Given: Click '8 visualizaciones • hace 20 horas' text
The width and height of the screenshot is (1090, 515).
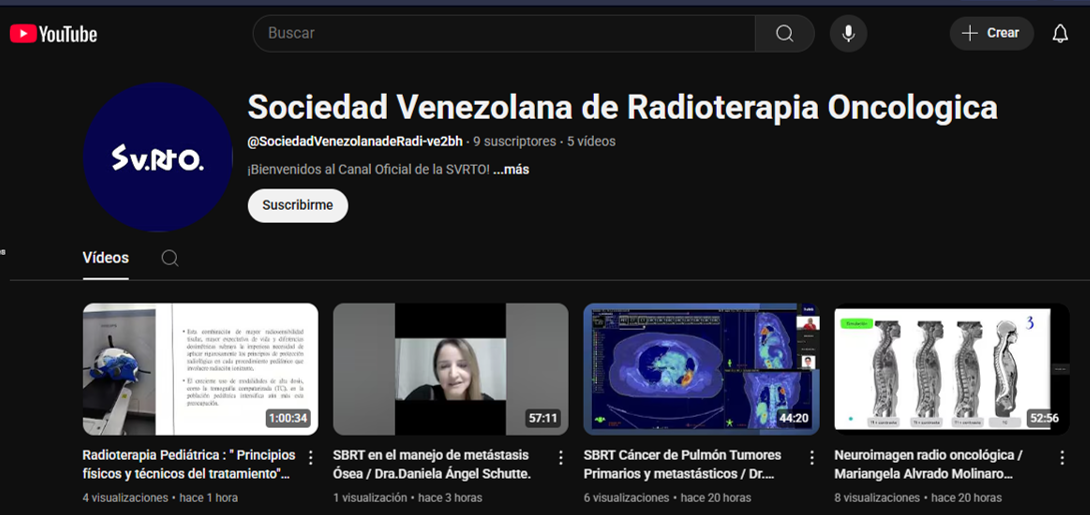Looking at the screenshot, I should 918,498.
